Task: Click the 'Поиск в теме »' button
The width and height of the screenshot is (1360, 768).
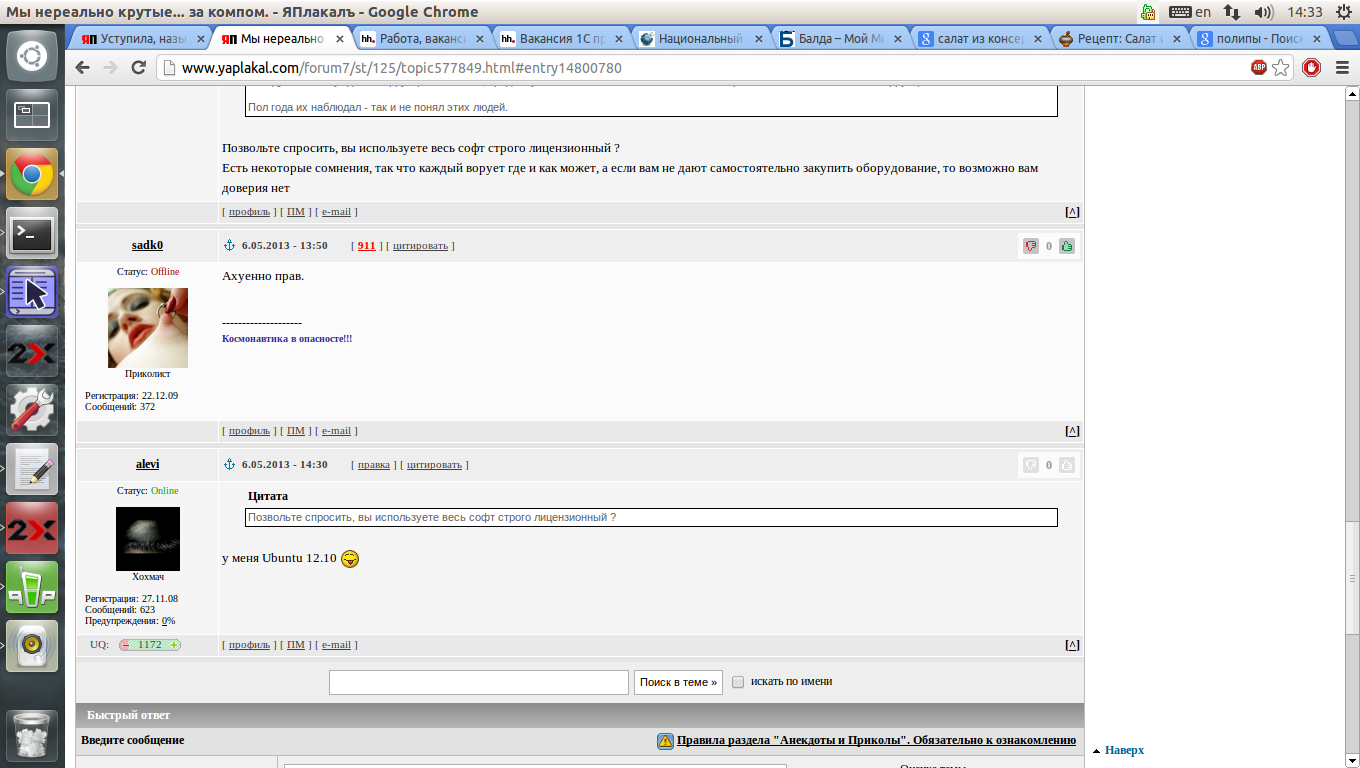Action: 678,682
